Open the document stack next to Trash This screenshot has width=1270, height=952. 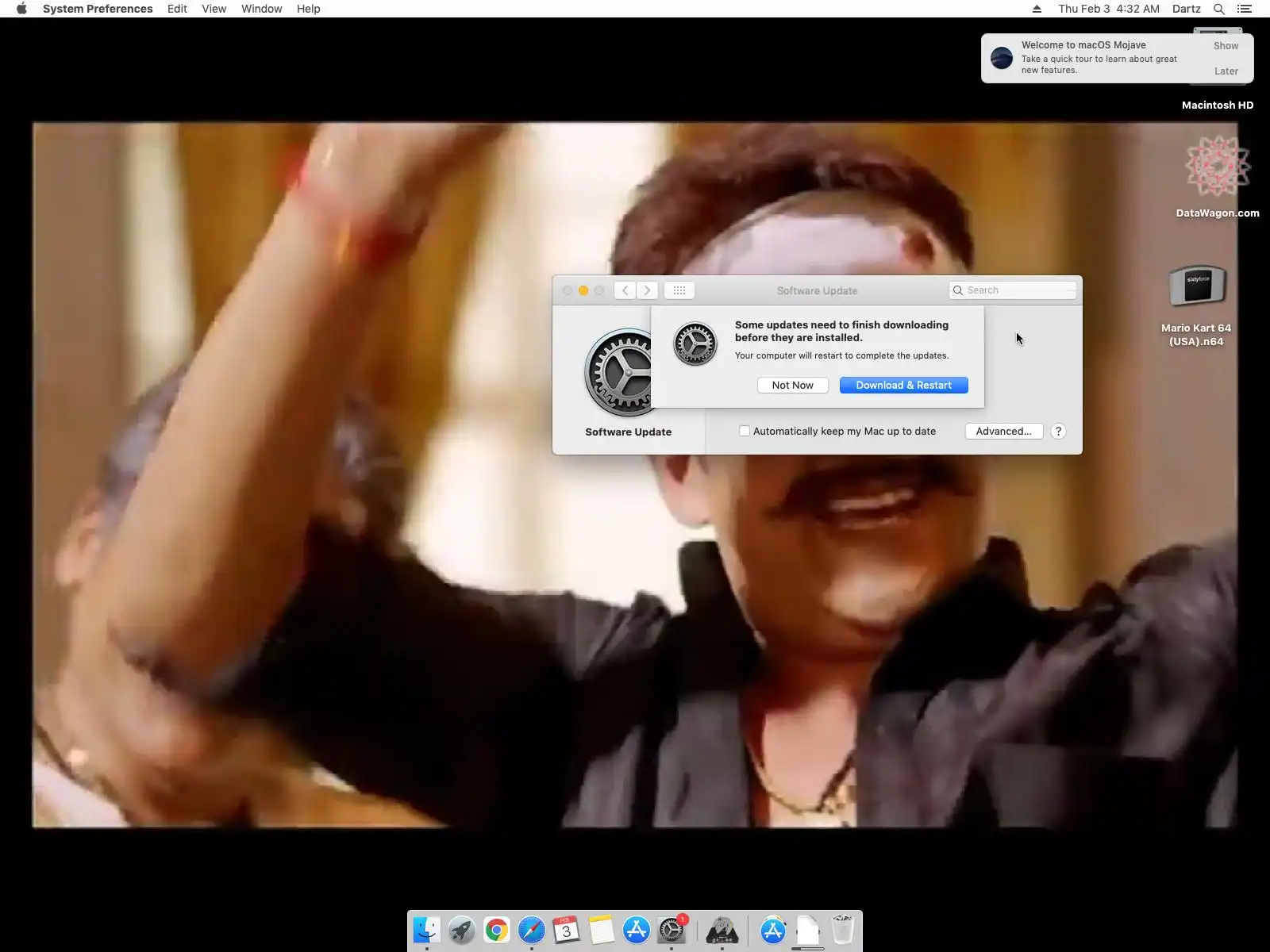point(808,929)
